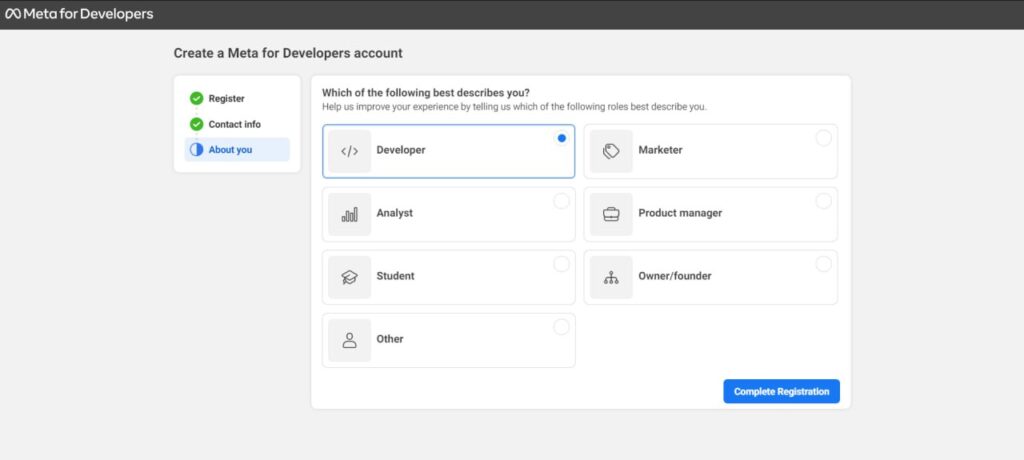Click the green checkmark beside Contact info

point(197,124)
